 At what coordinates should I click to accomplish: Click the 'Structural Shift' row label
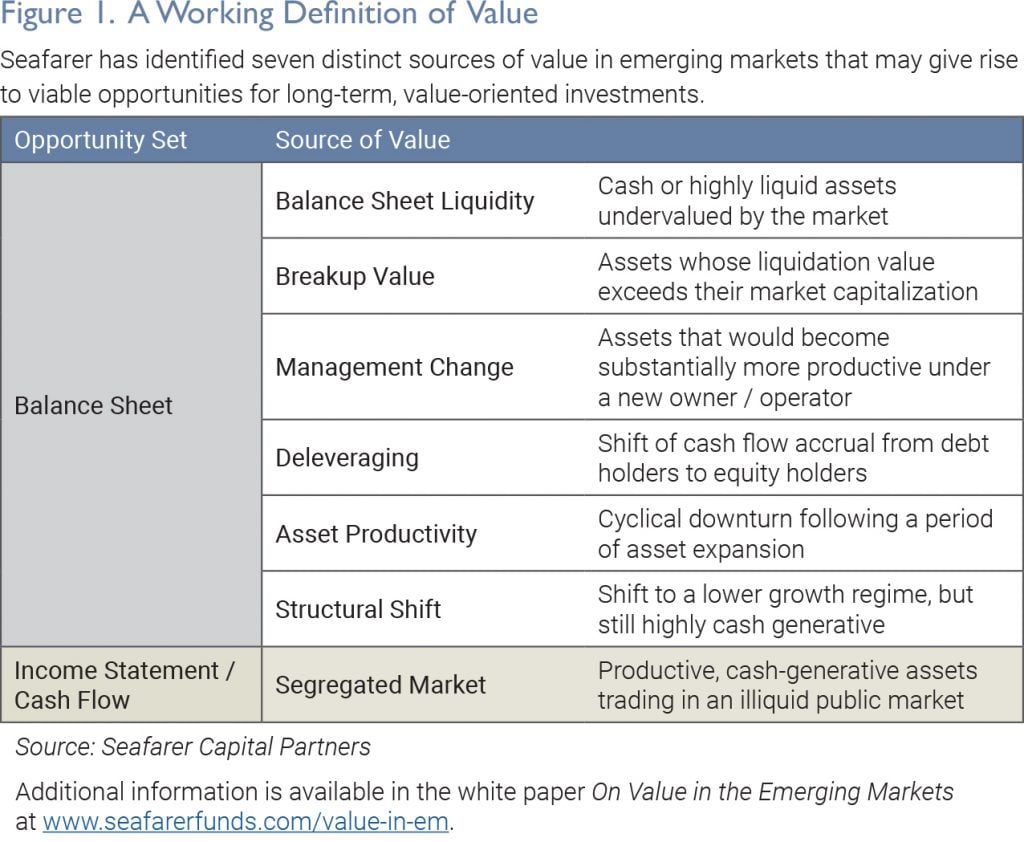click(358, 609)
